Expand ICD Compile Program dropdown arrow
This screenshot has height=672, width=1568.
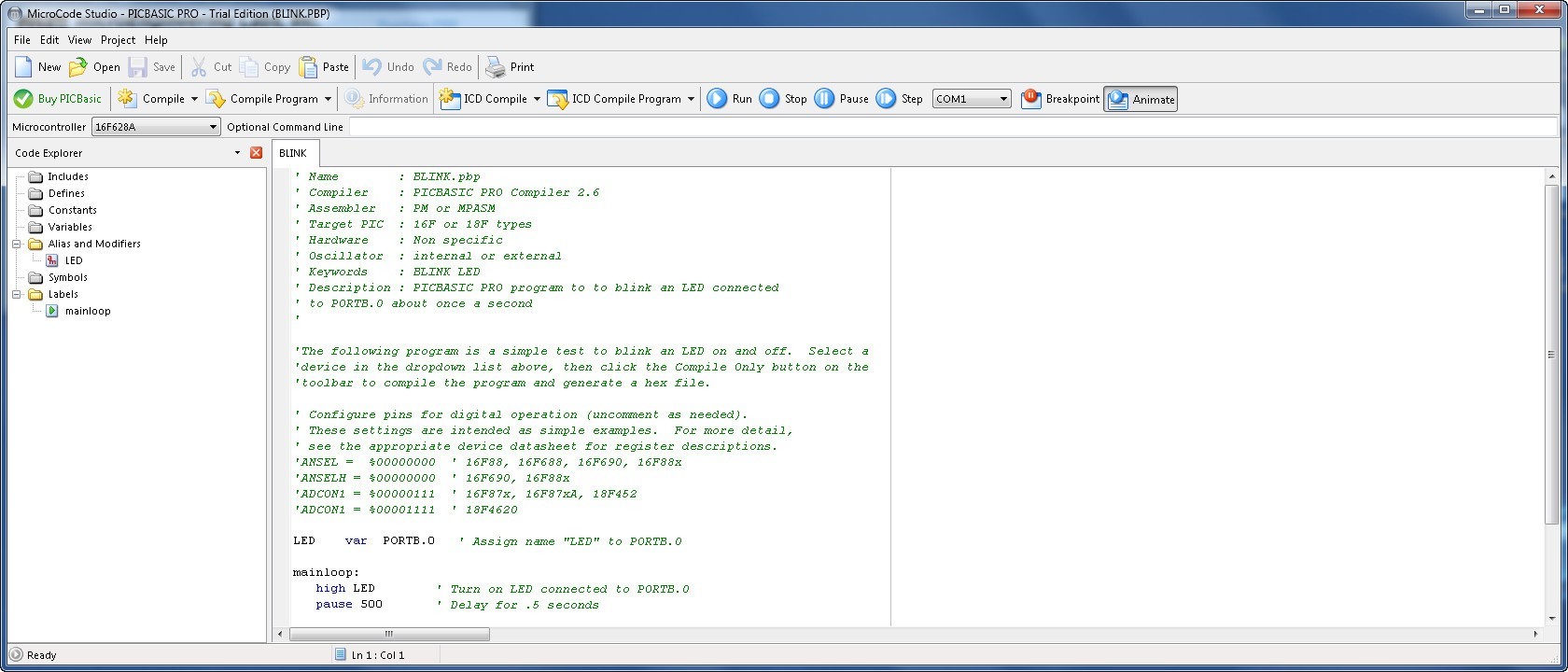pyautogui.click(x=691, y=99)
